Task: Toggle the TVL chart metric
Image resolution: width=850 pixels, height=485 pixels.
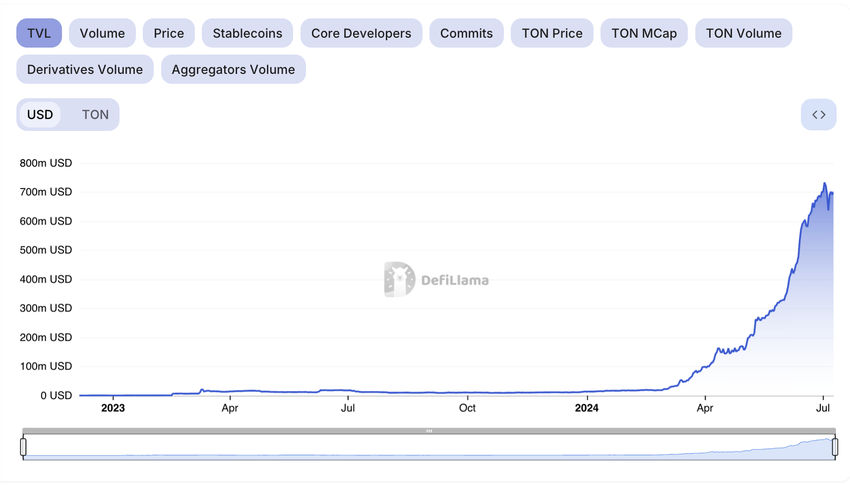Action: click(39, 33)
